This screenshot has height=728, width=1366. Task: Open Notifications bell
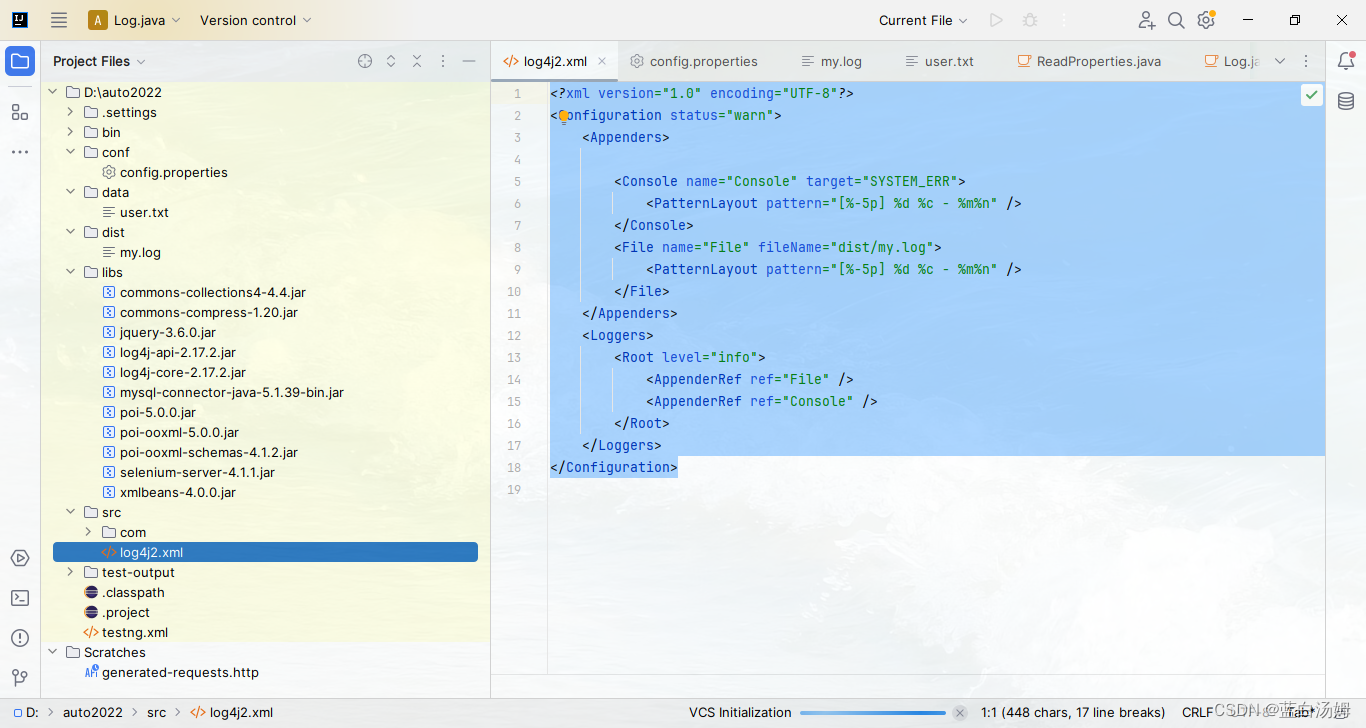click(x=1346, y=61)
